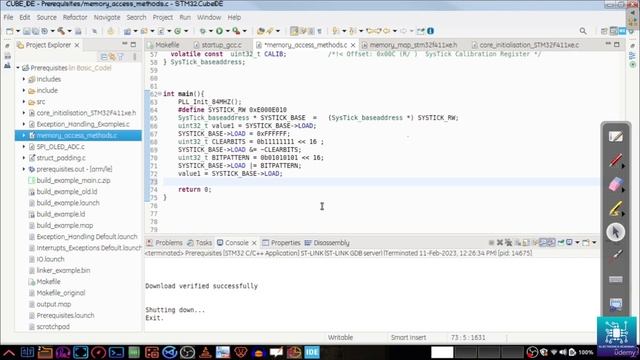This screenshot has width=640, height=360.
Task: Open the Edit menu
Action: (x=24, y=17)
